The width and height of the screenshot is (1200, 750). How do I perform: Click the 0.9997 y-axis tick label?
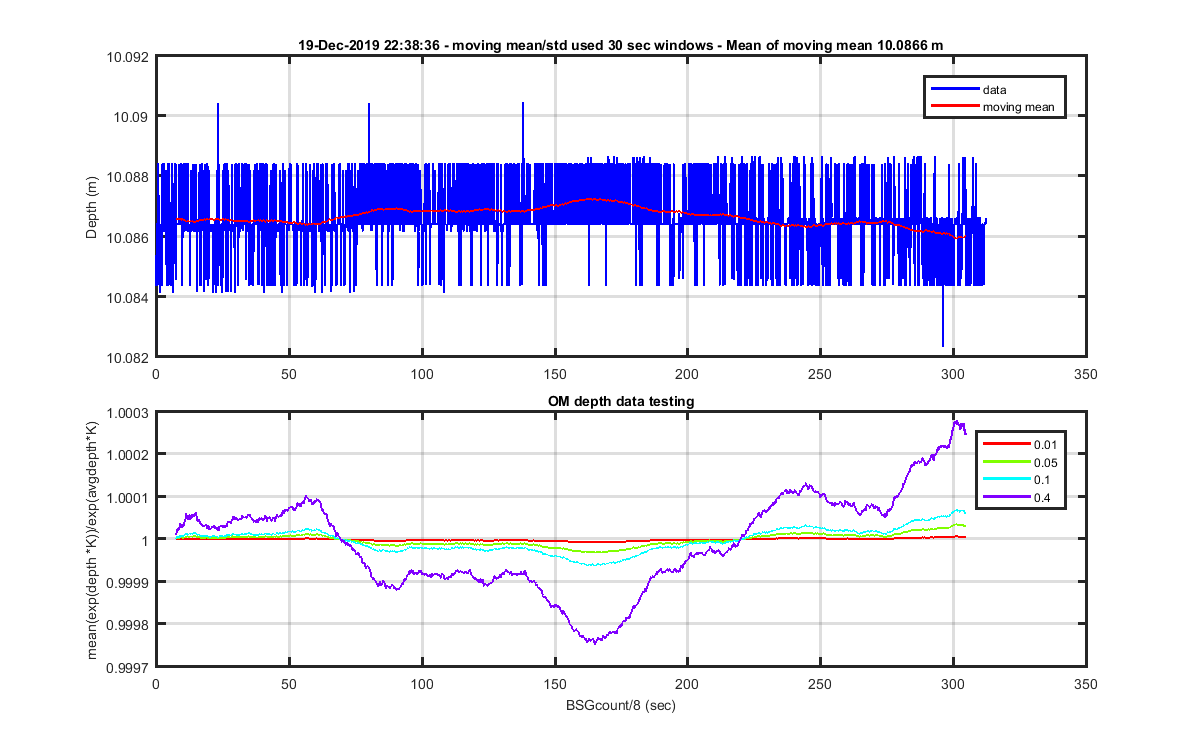[128, 666]
